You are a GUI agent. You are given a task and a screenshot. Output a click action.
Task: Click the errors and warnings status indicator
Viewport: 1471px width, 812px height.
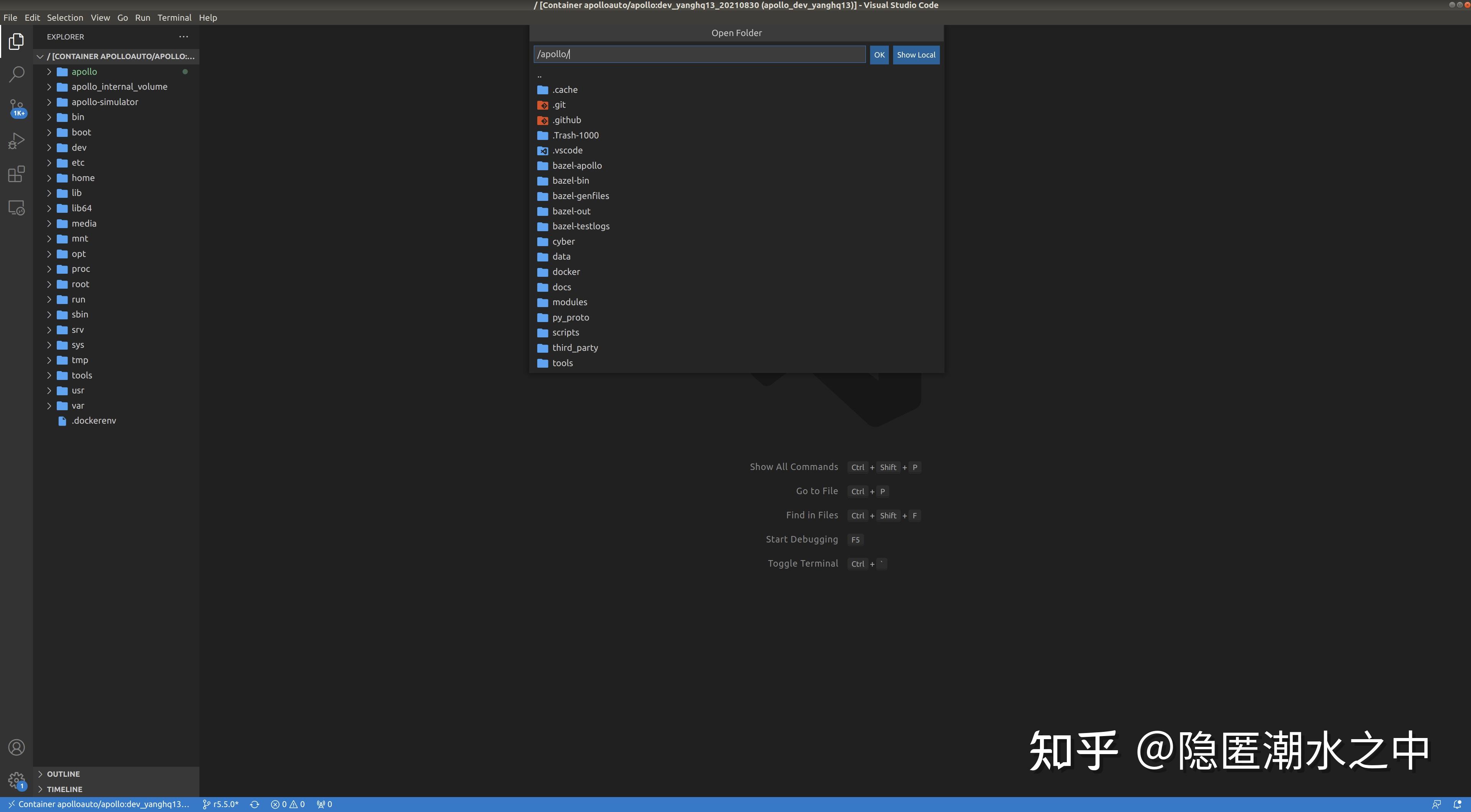coord(288,804)
